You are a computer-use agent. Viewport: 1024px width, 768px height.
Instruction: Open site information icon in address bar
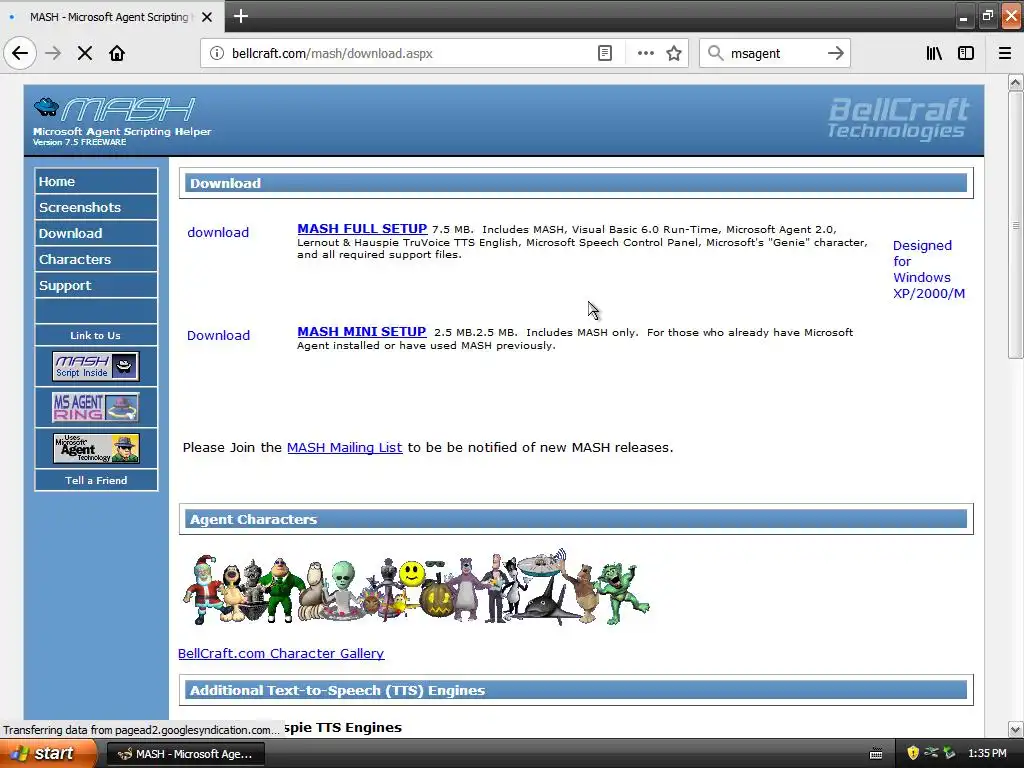pos(216,53)
